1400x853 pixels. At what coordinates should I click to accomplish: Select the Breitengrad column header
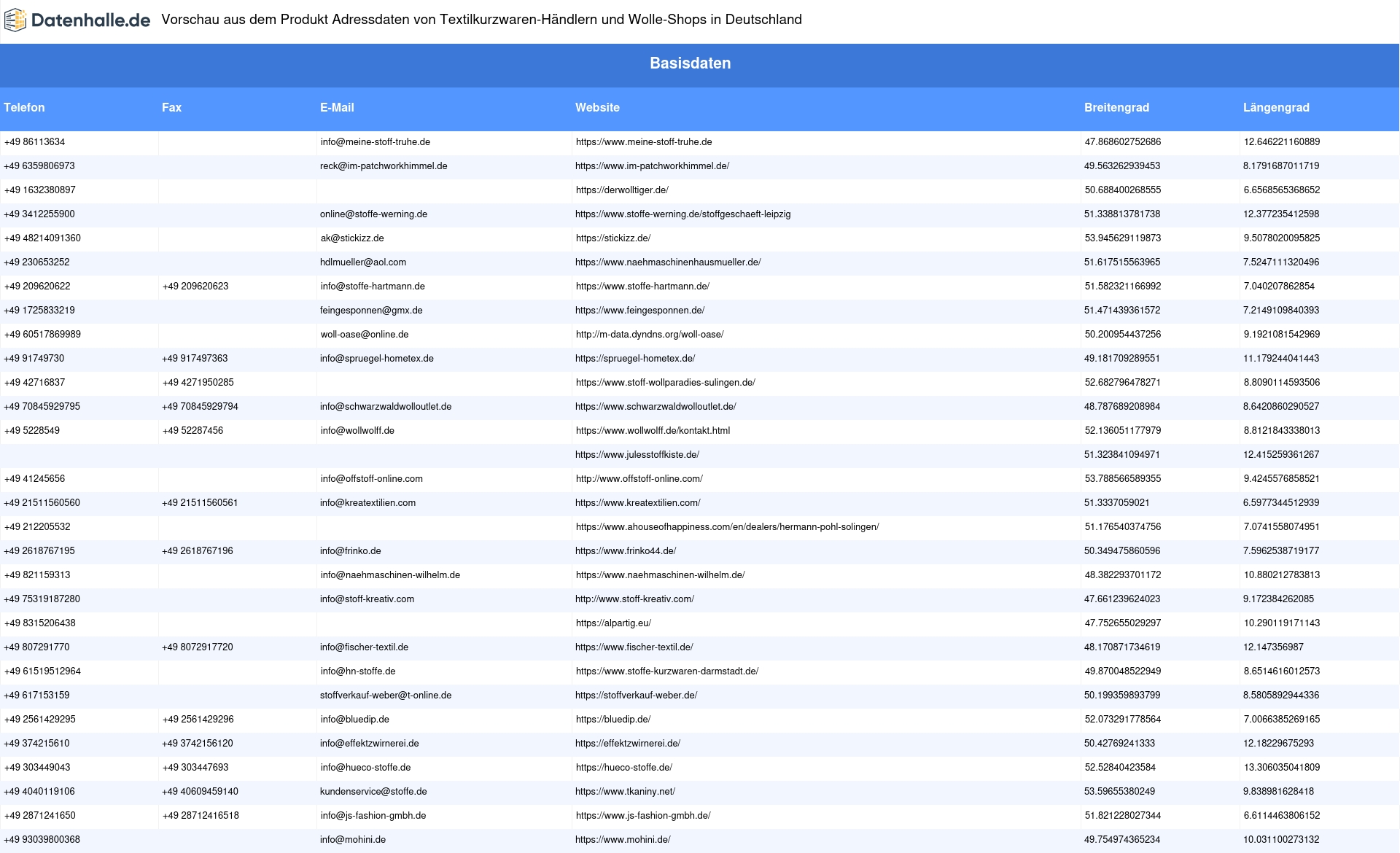1116,107
